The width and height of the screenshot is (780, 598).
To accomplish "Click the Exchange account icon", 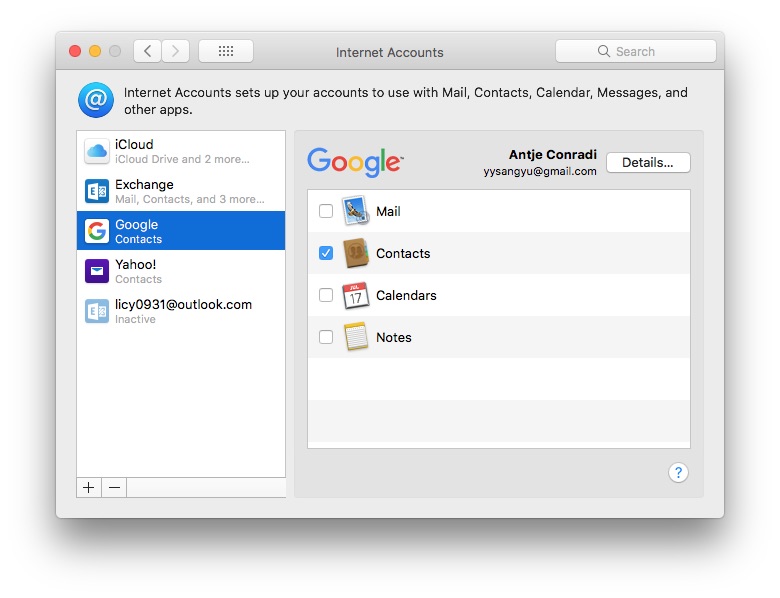I will [97, 191].
